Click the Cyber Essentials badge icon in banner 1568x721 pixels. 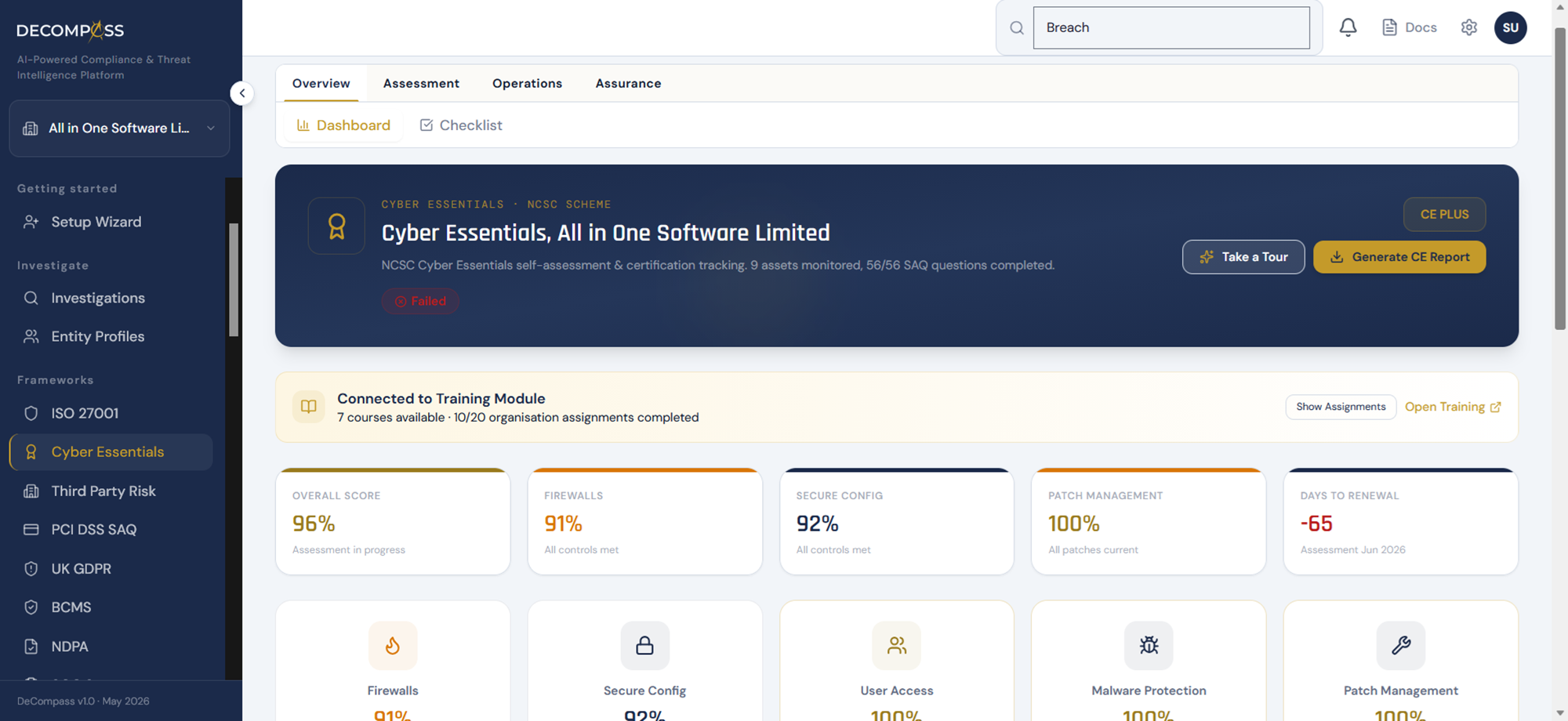[336, 226]
